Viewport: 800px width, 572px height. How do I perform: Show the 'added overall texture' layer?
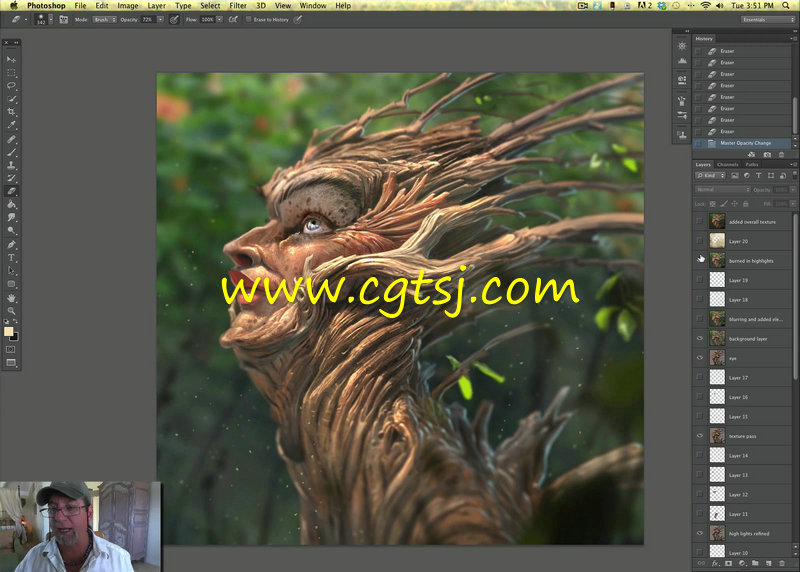point(700,221)
